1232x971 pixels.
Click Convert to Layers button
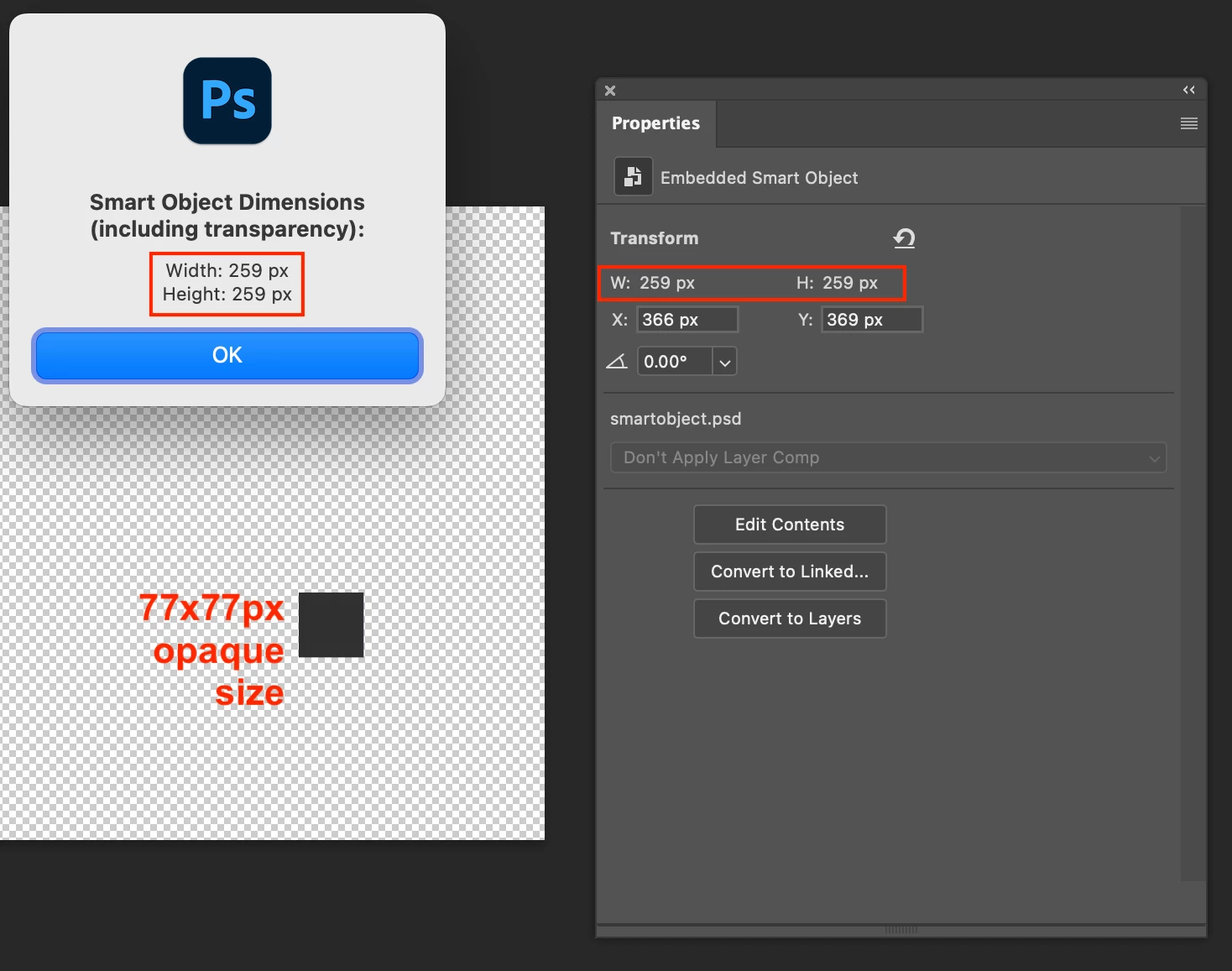click(790, 619)
